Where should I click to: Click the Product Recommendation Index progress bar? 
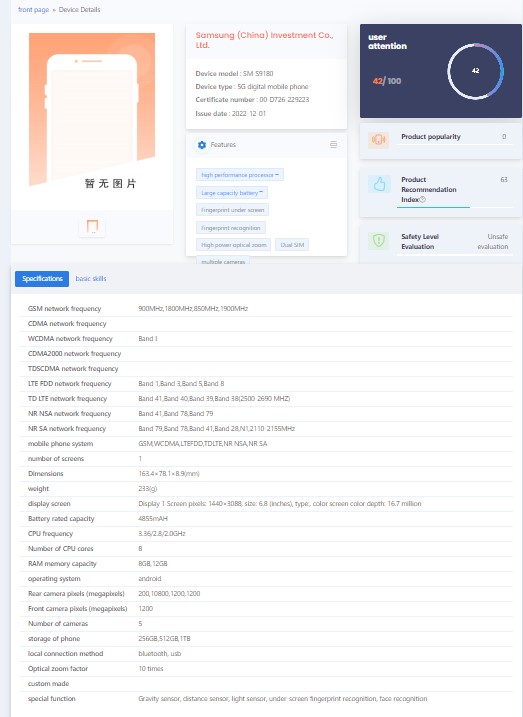pyautogui.click(x=454, y=207)
